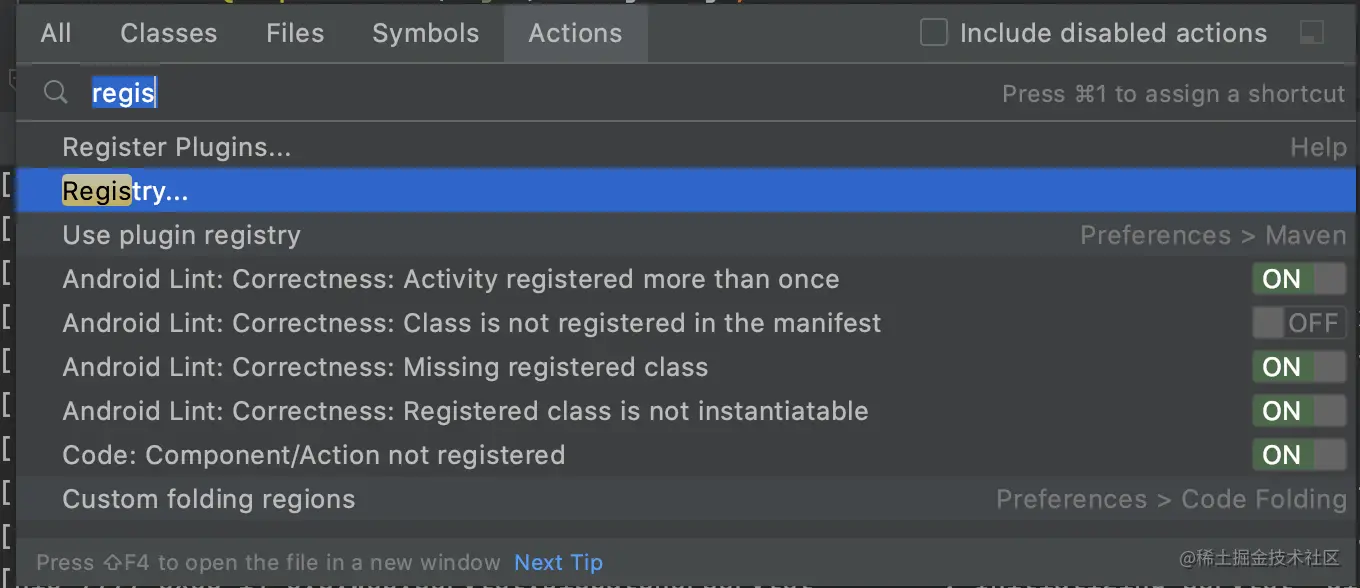Select the Symbols tab
The height and width of the screenshot is (588, 1360).
425,33
